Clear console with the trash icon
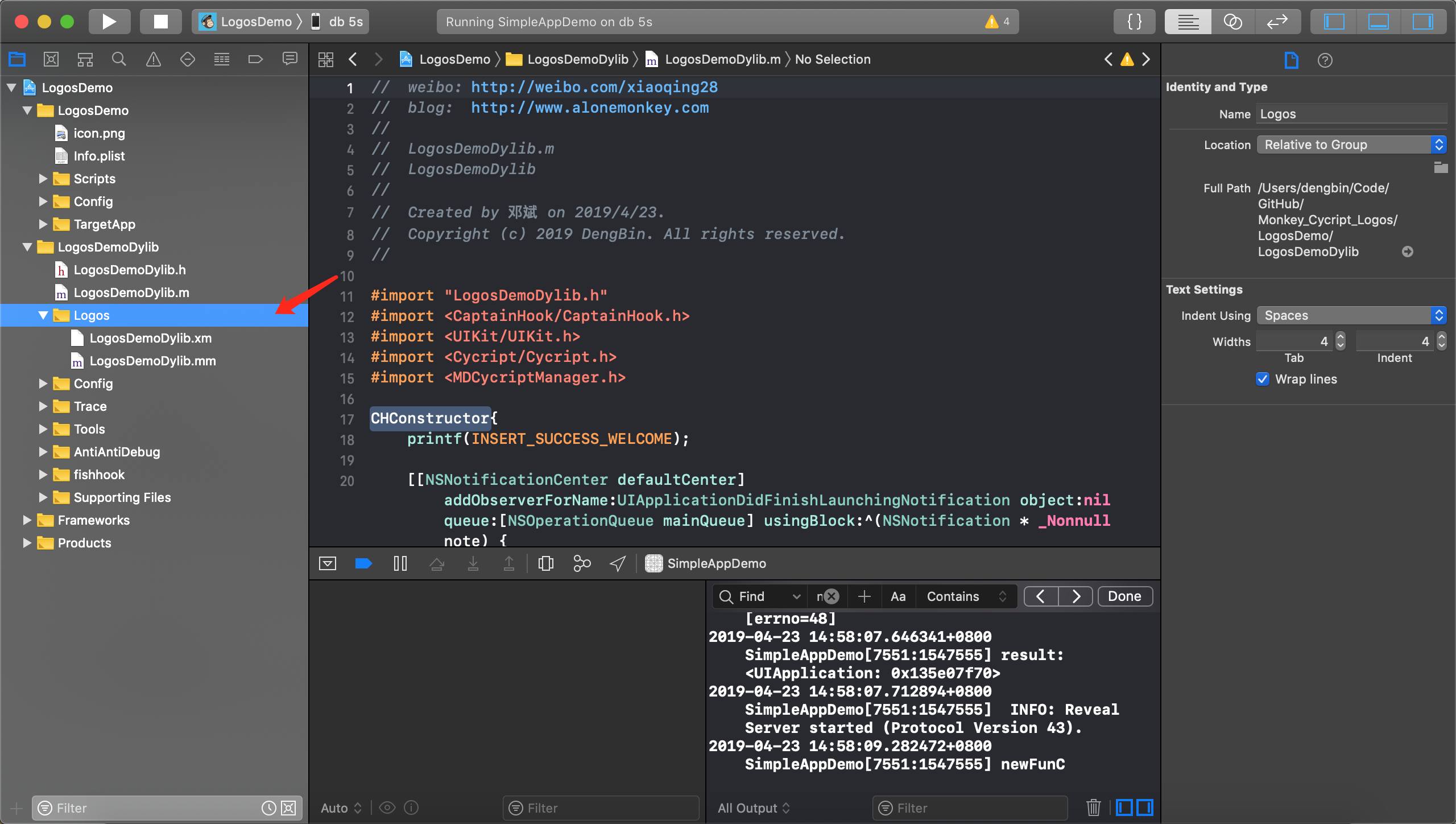 (x=1093, y=807)
